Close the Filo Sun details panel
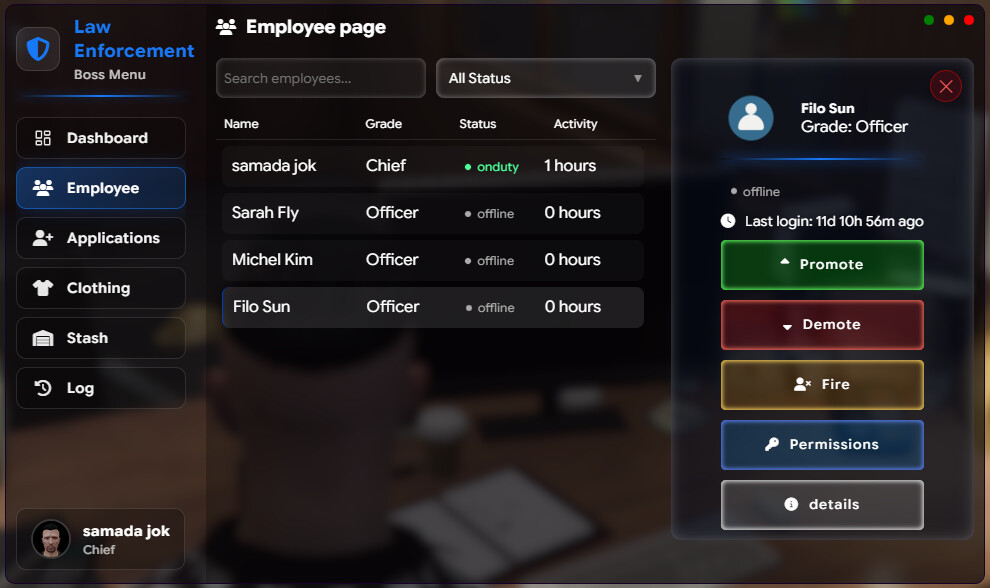Screen dimensions: 990x588 [x=946, y=86]
